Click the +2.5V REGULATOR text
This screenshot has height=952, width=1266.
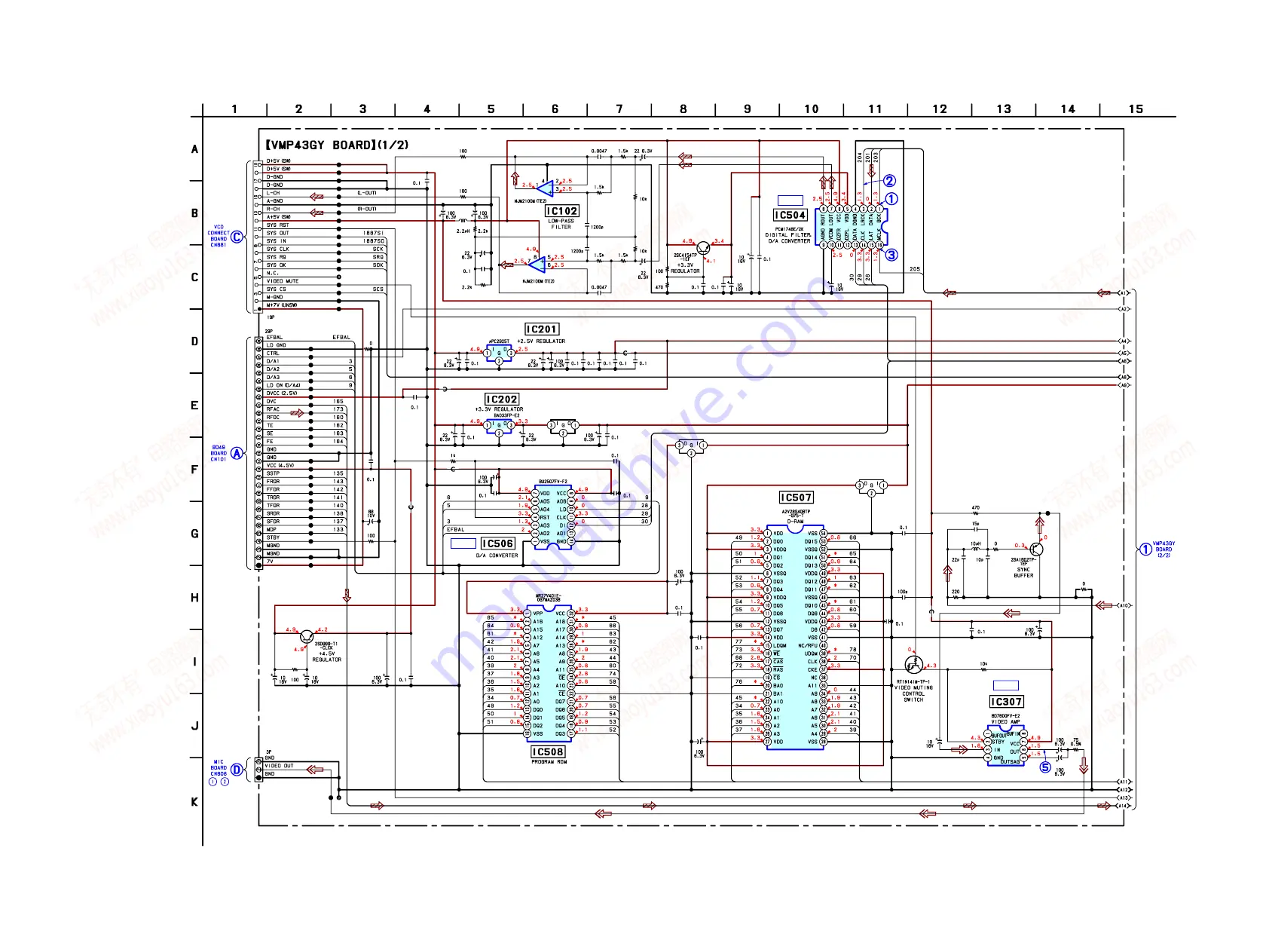pyautogui.click(x=541, y=341)
